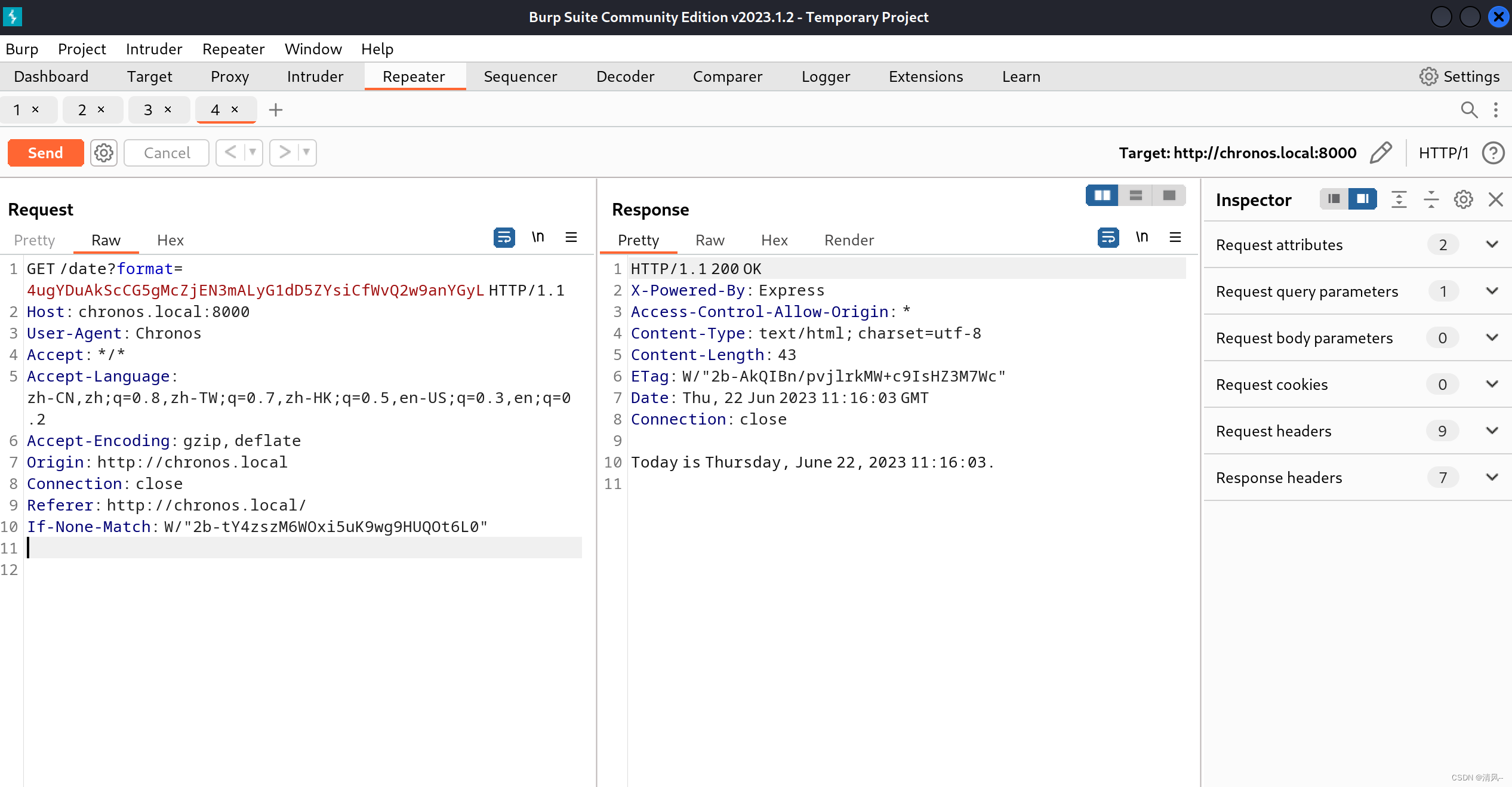This screenshot has height=787, width=1512.
Task: Expand all Inspector sections icon
Action: click(1399, 199)
